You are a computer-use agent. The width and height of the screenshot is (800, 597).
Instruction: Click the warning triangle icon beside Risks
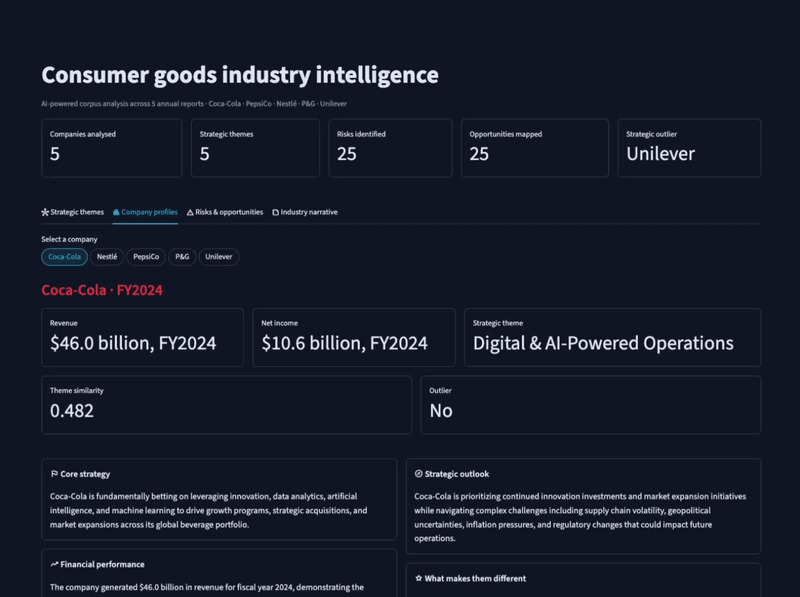[x=190, y=212]
